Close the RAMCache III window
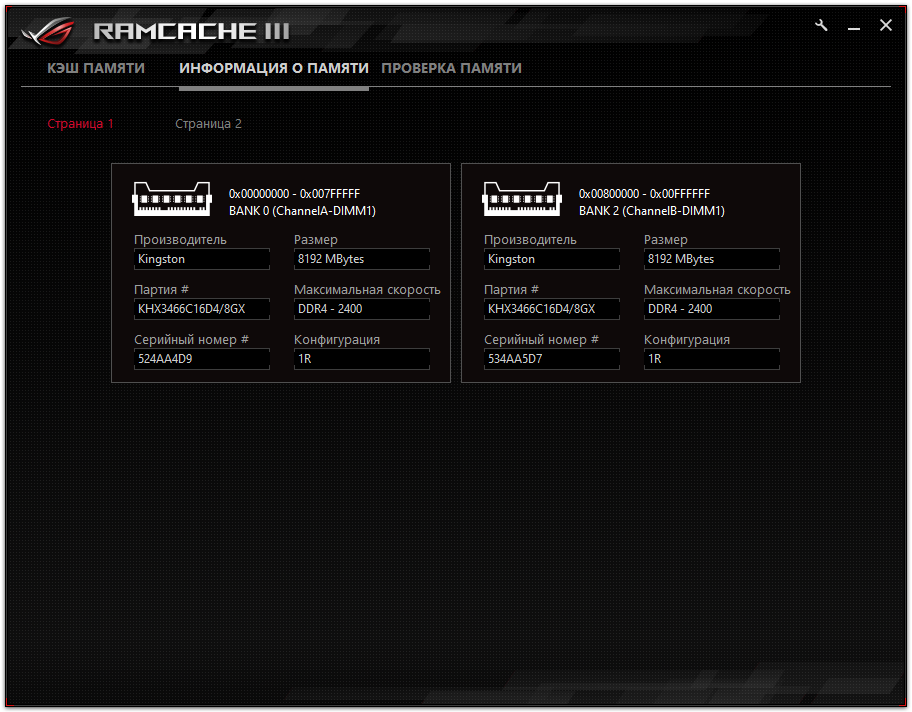The image size is (912, 712). click(x=886, y=25)
